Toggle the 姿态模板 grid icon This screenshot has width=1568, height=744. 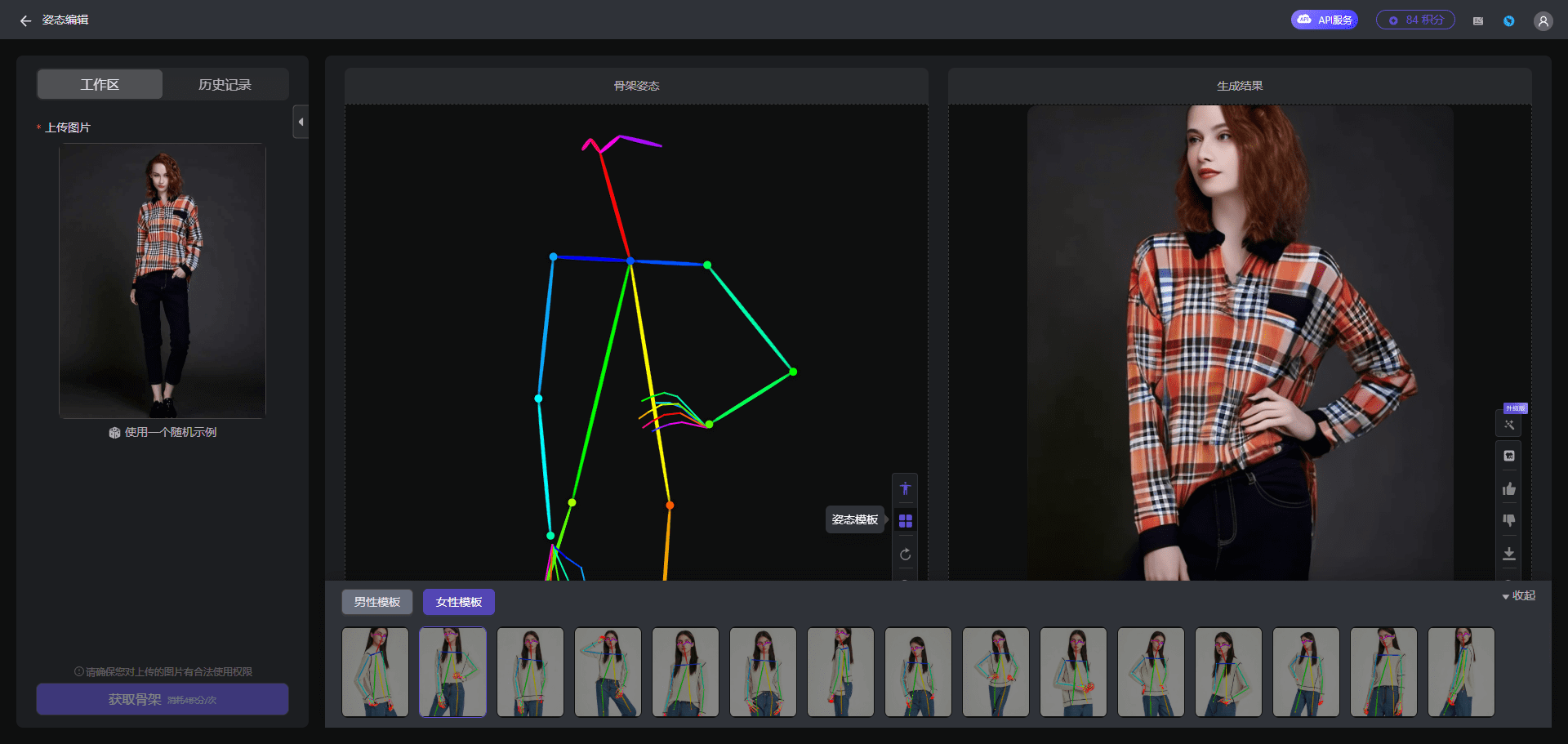(x=905, y=520)
